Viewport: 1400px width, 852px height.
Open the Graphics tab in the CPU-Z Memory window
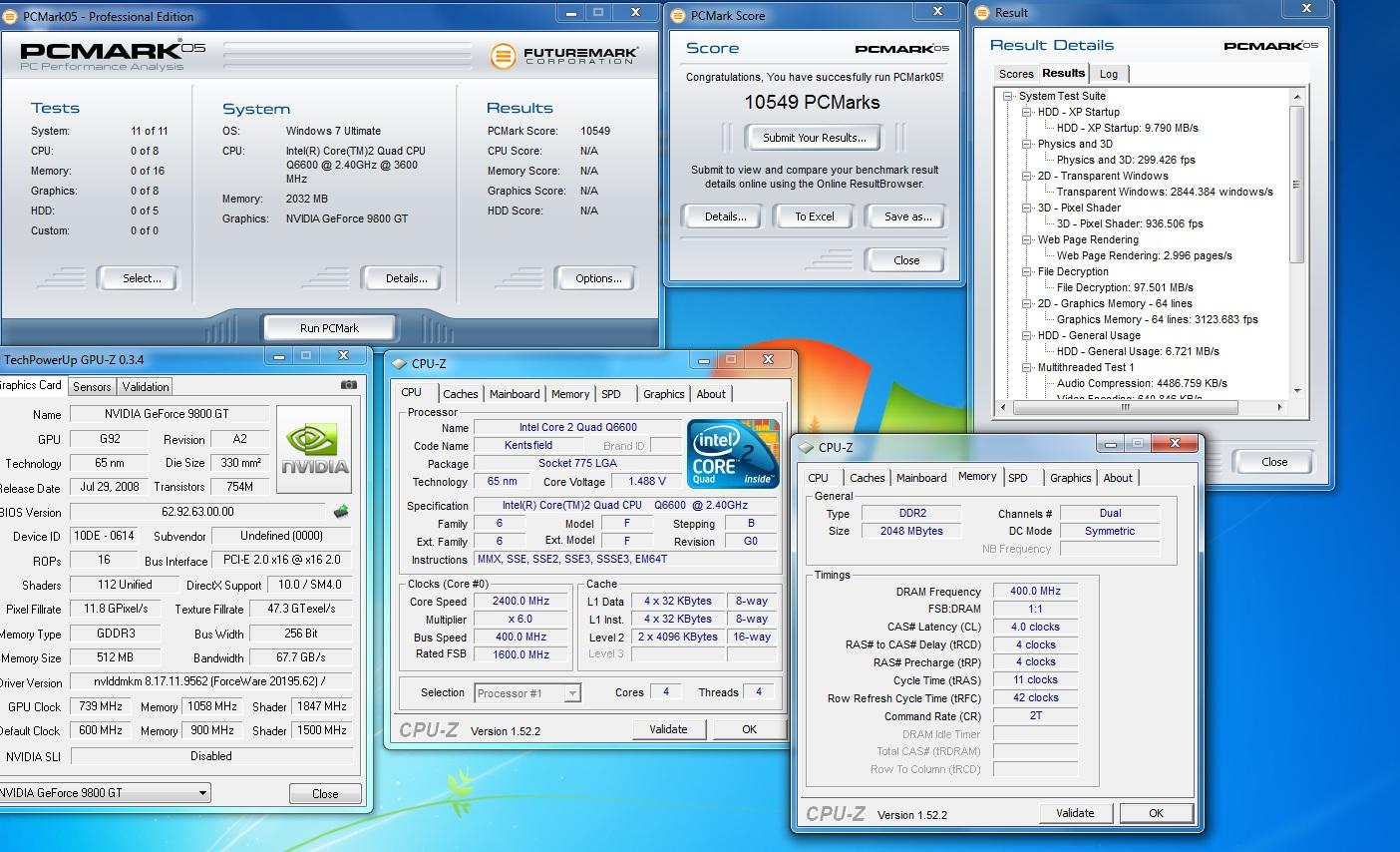point(1071,478)
